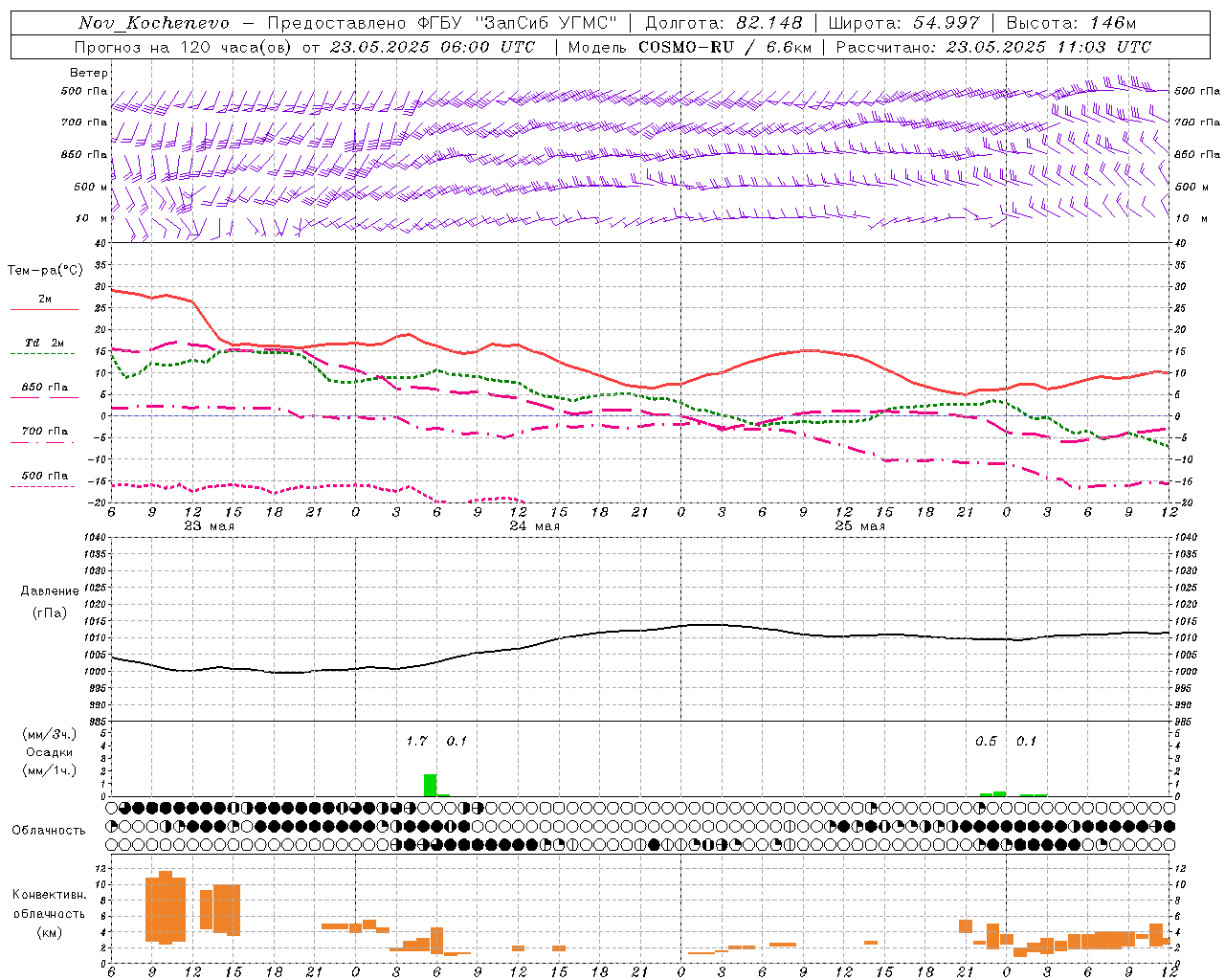Click the forecast start time 23.05.2025 06:00 UTC

(x=432, y=47)
